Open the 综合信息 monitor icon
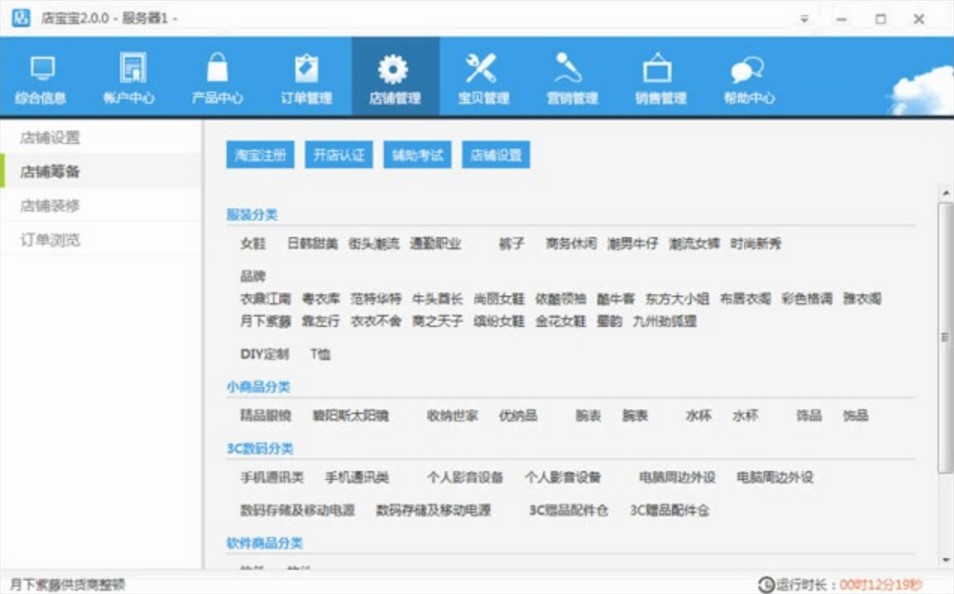Screen dimensions: 954x594 pyautogui.click(x=41, y=75)
